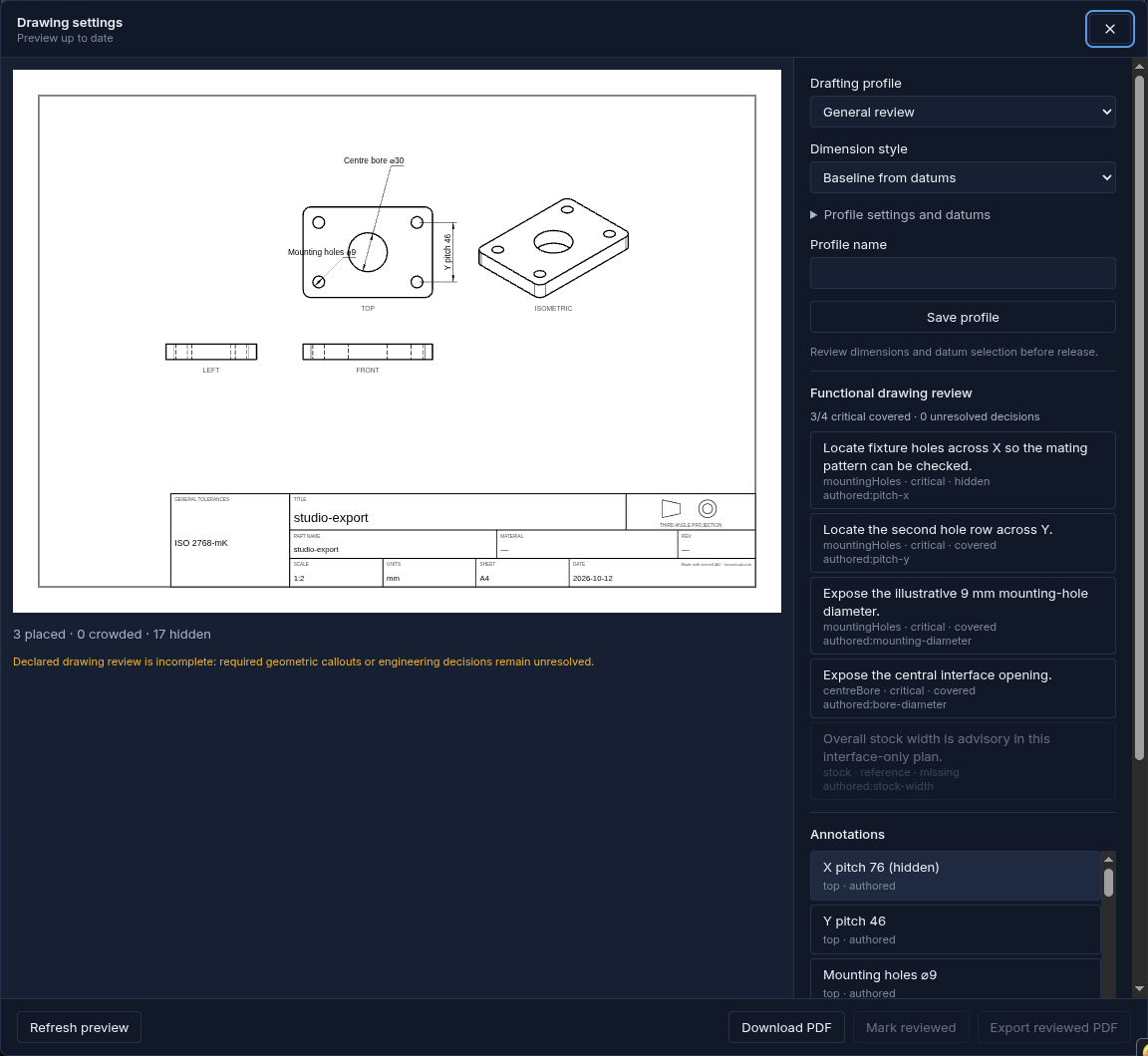Select the Mounting holes ⌀9 annotation
This screenshot has height=1056, width=1148.
(x=954, y=979)
